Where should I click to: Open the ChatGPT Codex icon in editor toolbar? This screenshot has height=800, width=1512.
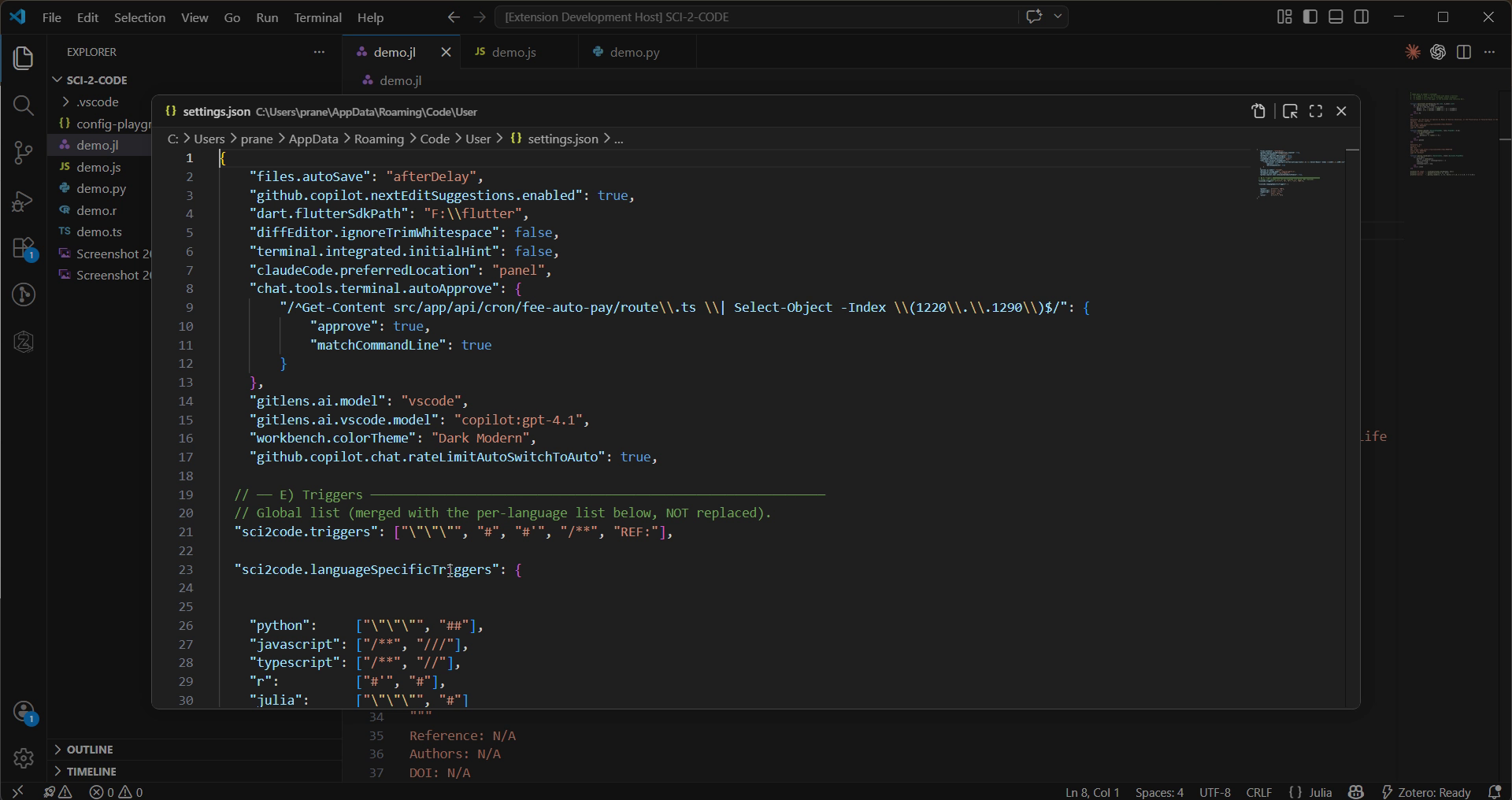pos(1438,52)
